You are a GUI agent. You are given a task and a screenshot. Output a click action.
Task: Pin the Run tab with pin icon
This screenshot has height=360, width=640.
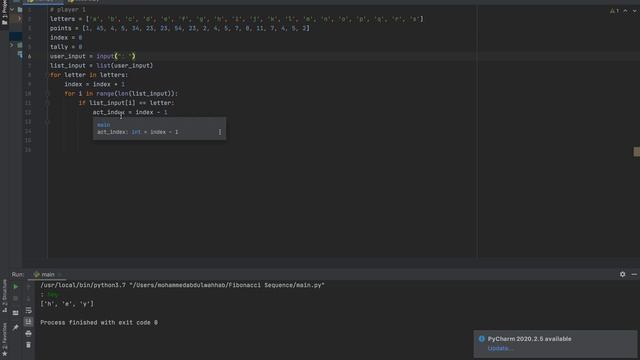coord(16,327)
